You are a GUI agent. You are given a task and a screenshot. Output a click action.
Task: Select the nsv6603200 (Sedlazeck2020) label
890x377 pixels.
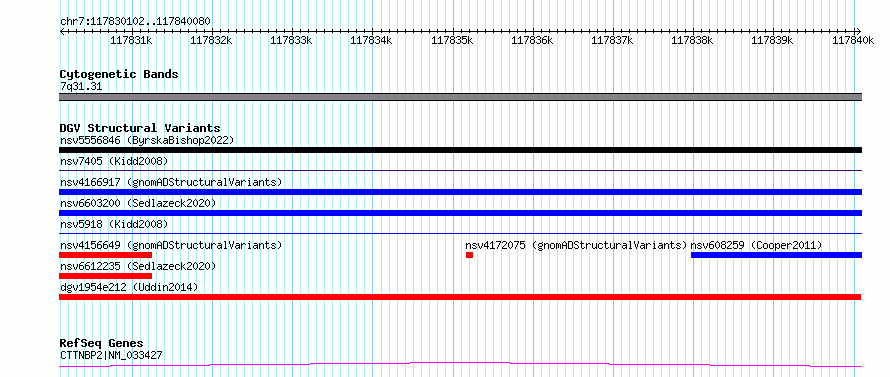pyautogui.click(x=138, y=203)
